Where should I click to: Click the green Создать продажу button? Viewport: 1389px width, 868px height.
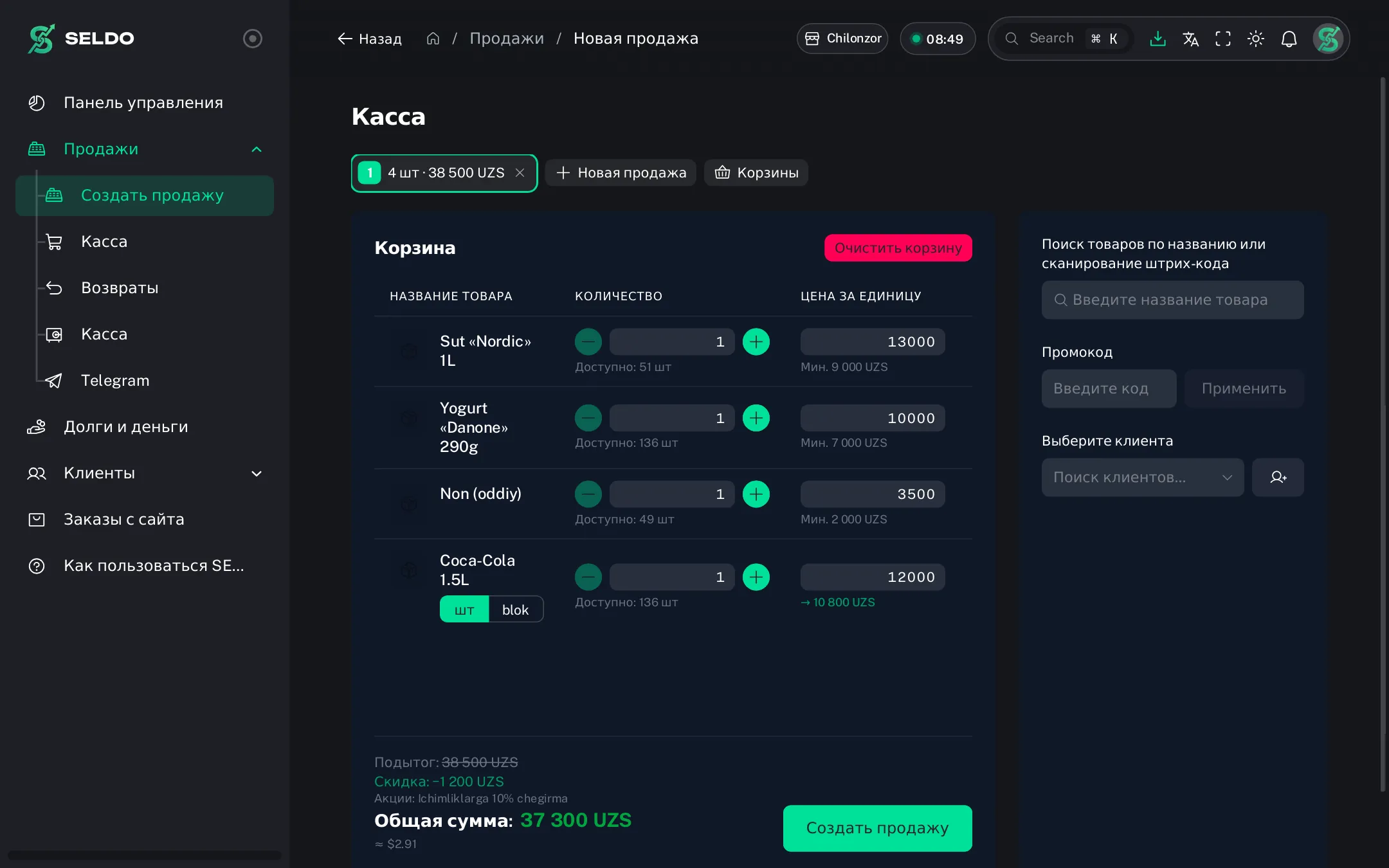(x=878, y=828)
